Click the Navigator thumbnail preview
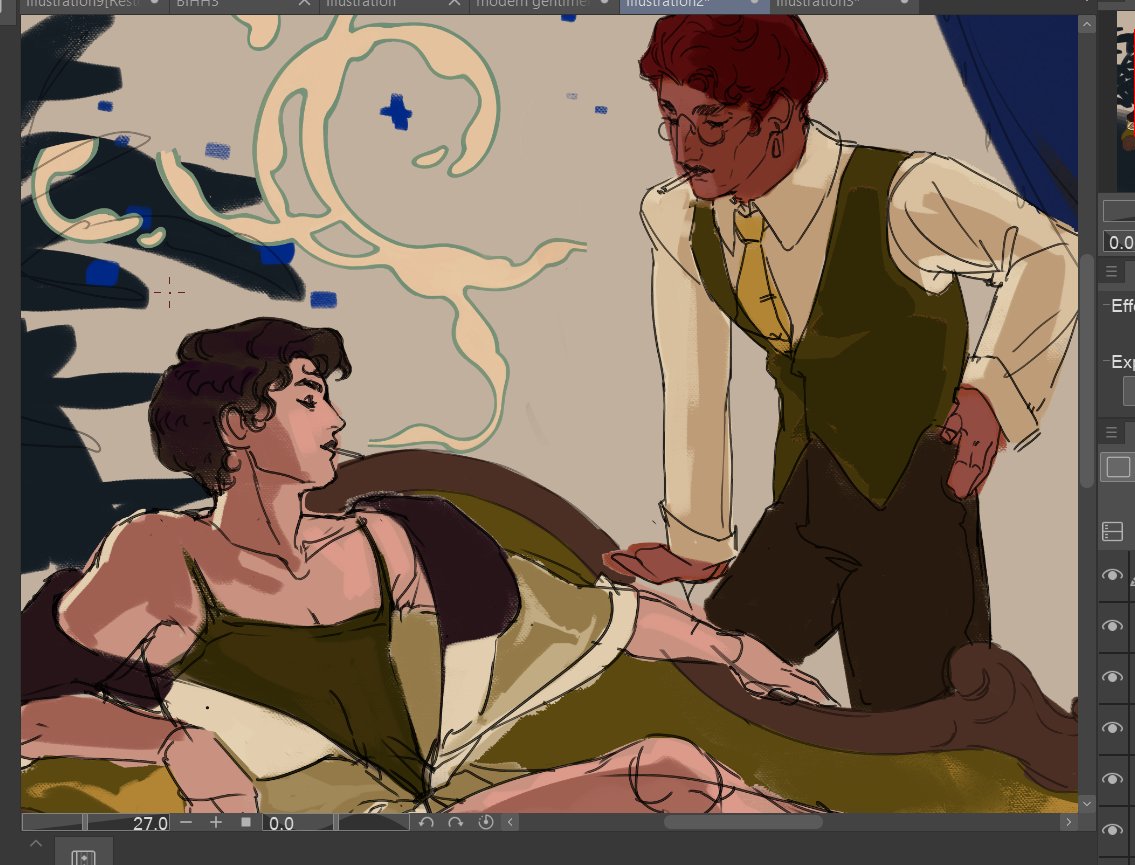Screen dimensions: 1135x865 tap(1126, 101)
